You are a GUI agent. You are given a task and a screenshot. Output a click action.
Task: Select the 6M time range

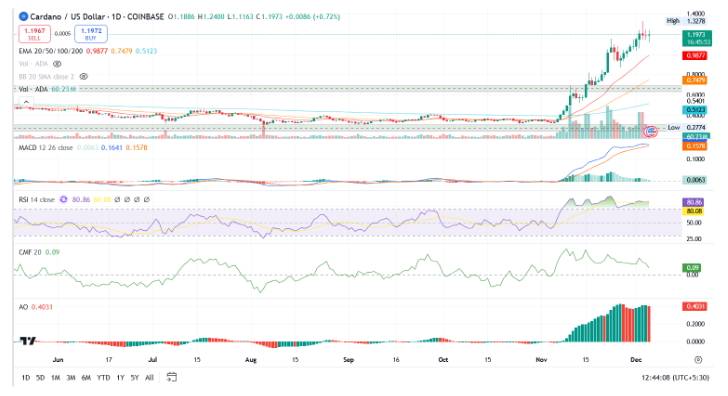coord(86,377)
